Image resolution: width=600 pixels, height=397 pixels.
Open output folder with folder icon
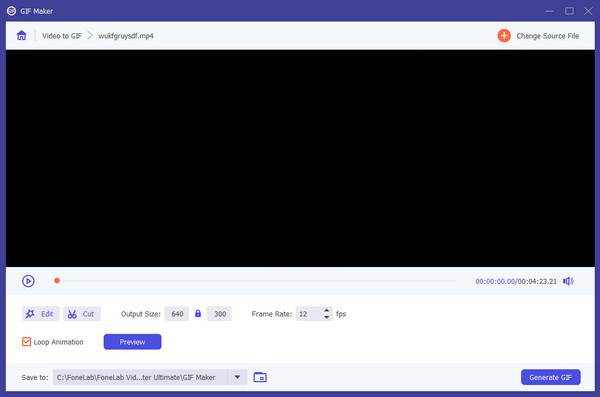coord(260,377)
